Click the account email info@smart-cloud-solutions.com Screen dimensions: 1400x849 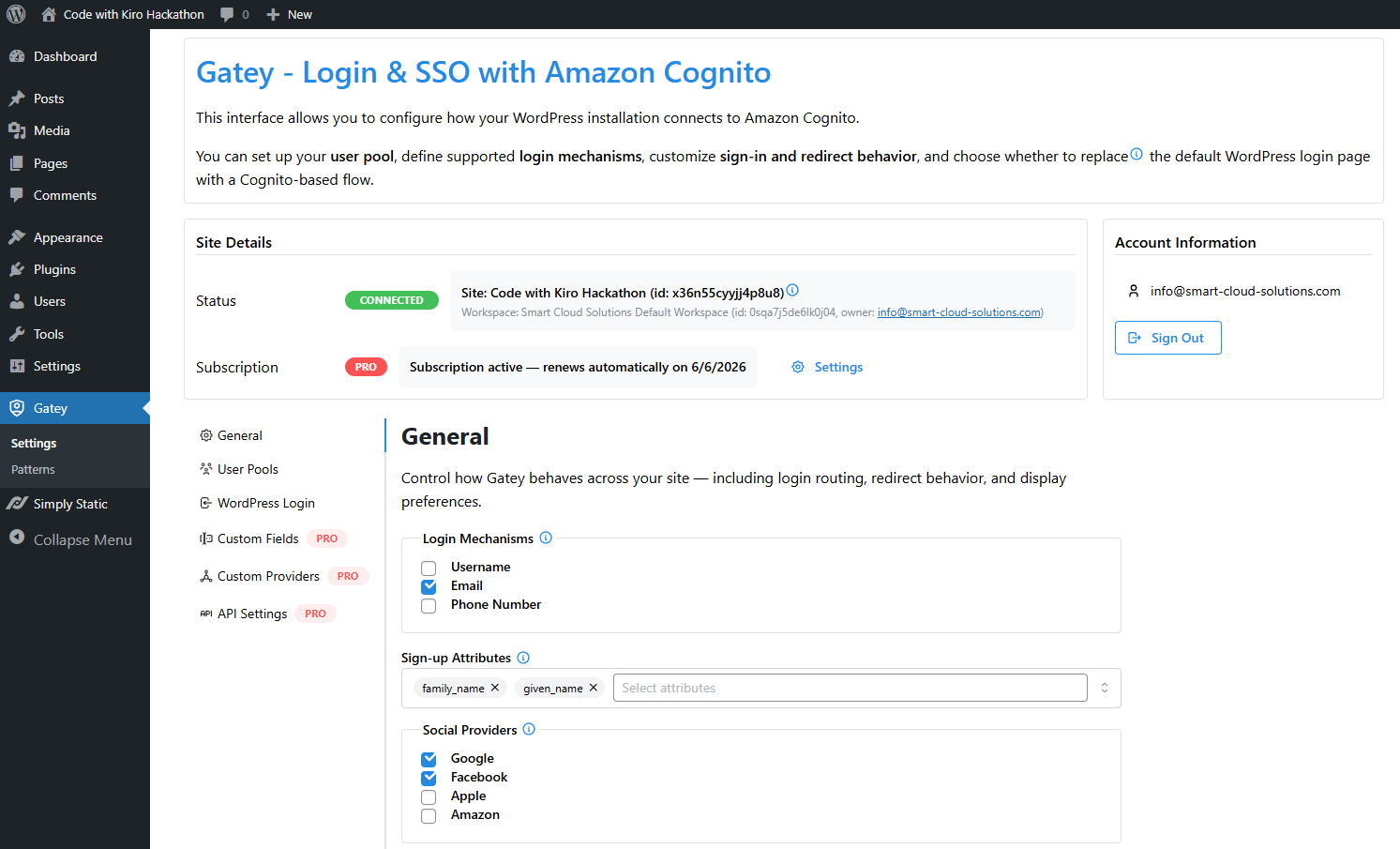(1245, 291)
